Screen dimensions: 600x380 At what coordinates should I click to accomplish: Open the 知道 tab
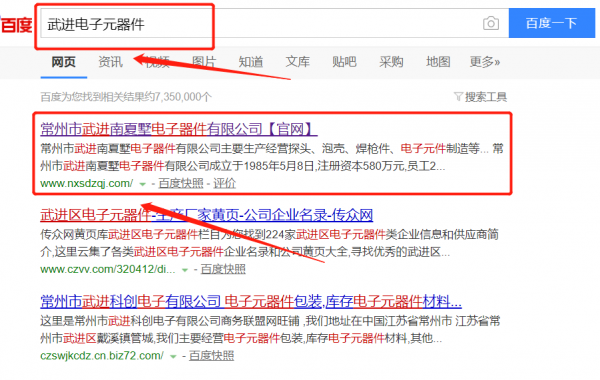click(x=251, y=62)
